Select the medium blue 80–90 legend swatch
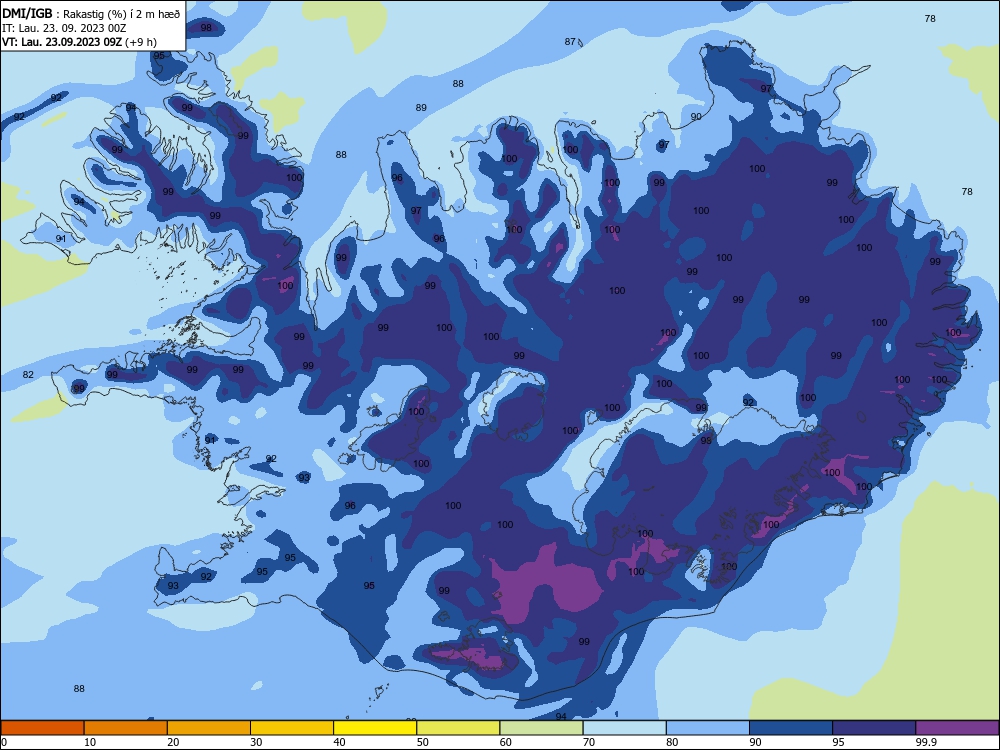 pos(708,728)
